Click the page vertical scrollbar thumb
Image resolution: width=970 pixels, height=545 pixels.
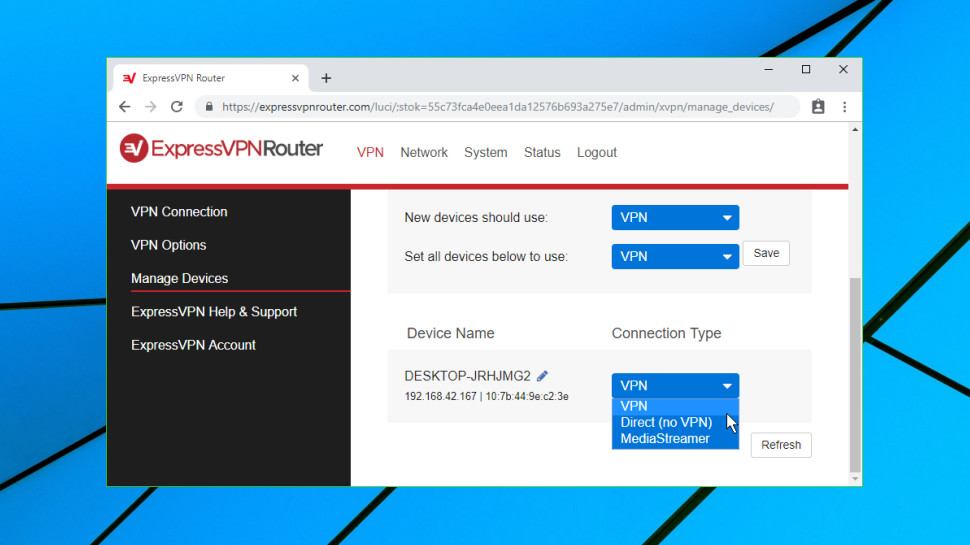pos(855,375)
